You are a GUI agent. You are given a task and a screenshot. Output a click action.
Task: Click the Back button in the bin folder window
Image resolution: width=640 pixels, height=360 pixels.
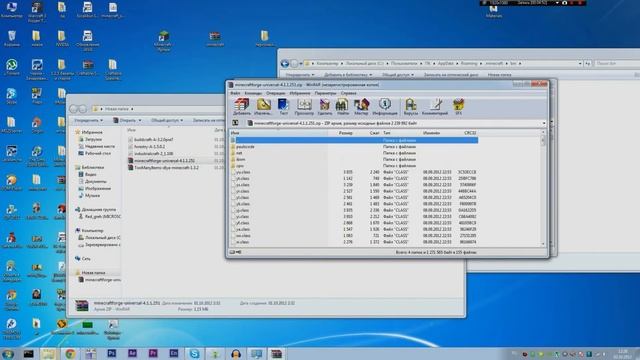tap(285, 63)
